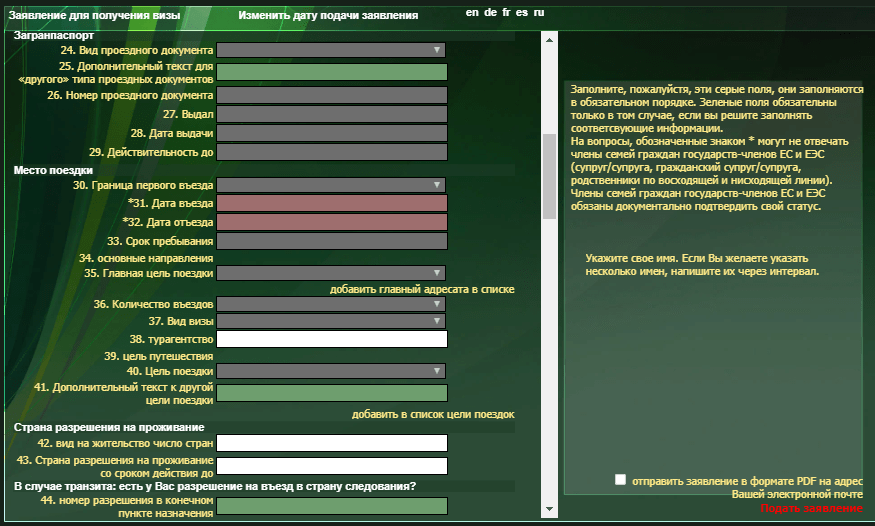Switch language to 'fr'
The image size is (875, 526).
click(506, 12)
